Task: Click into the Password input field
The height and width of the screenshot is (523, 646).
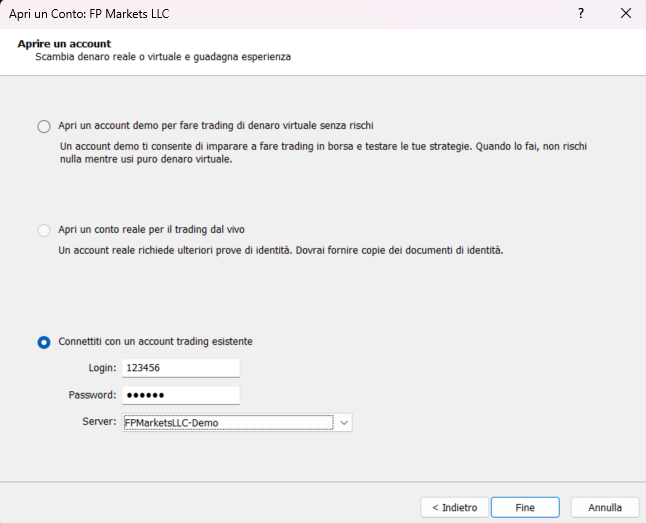Action: click(x=180, y=395)
